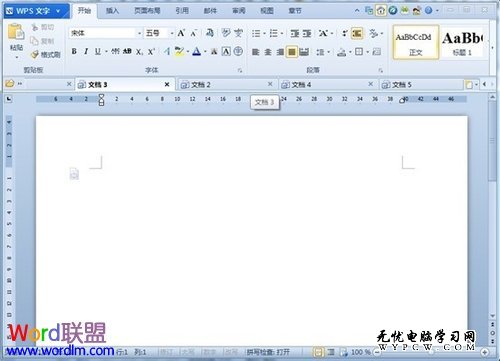Click the align right icon

coord(280,52)
